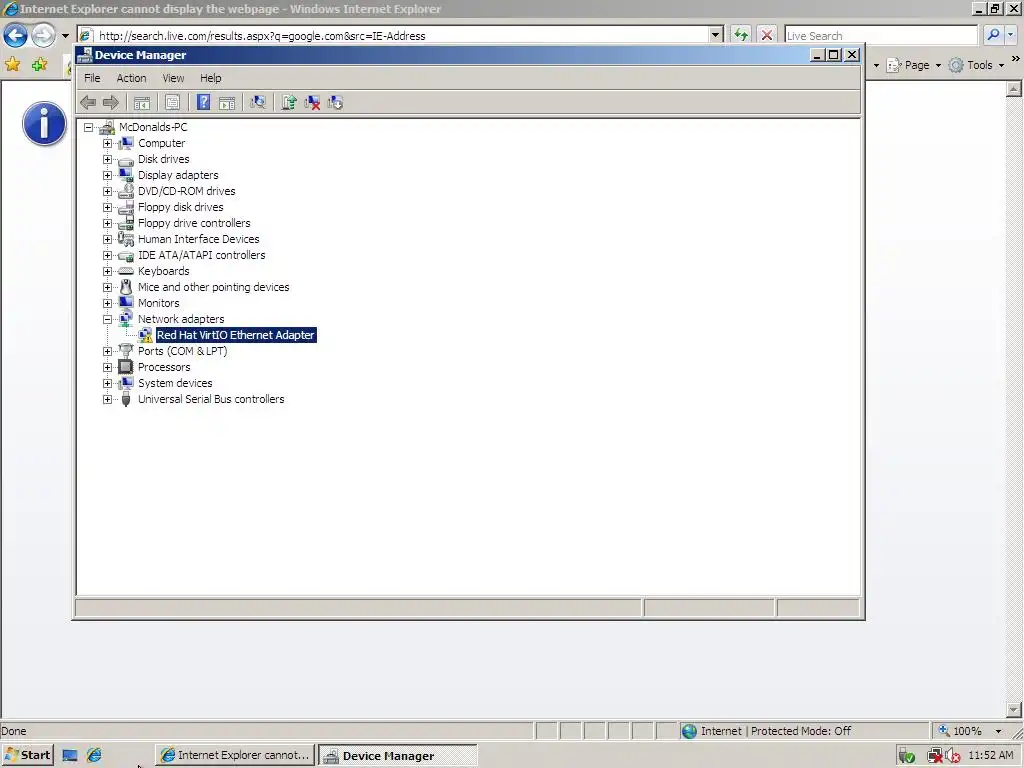1024x768 pixels.
Task: Switch to Internet Explorer taskbar button
Action: [235, 756]
